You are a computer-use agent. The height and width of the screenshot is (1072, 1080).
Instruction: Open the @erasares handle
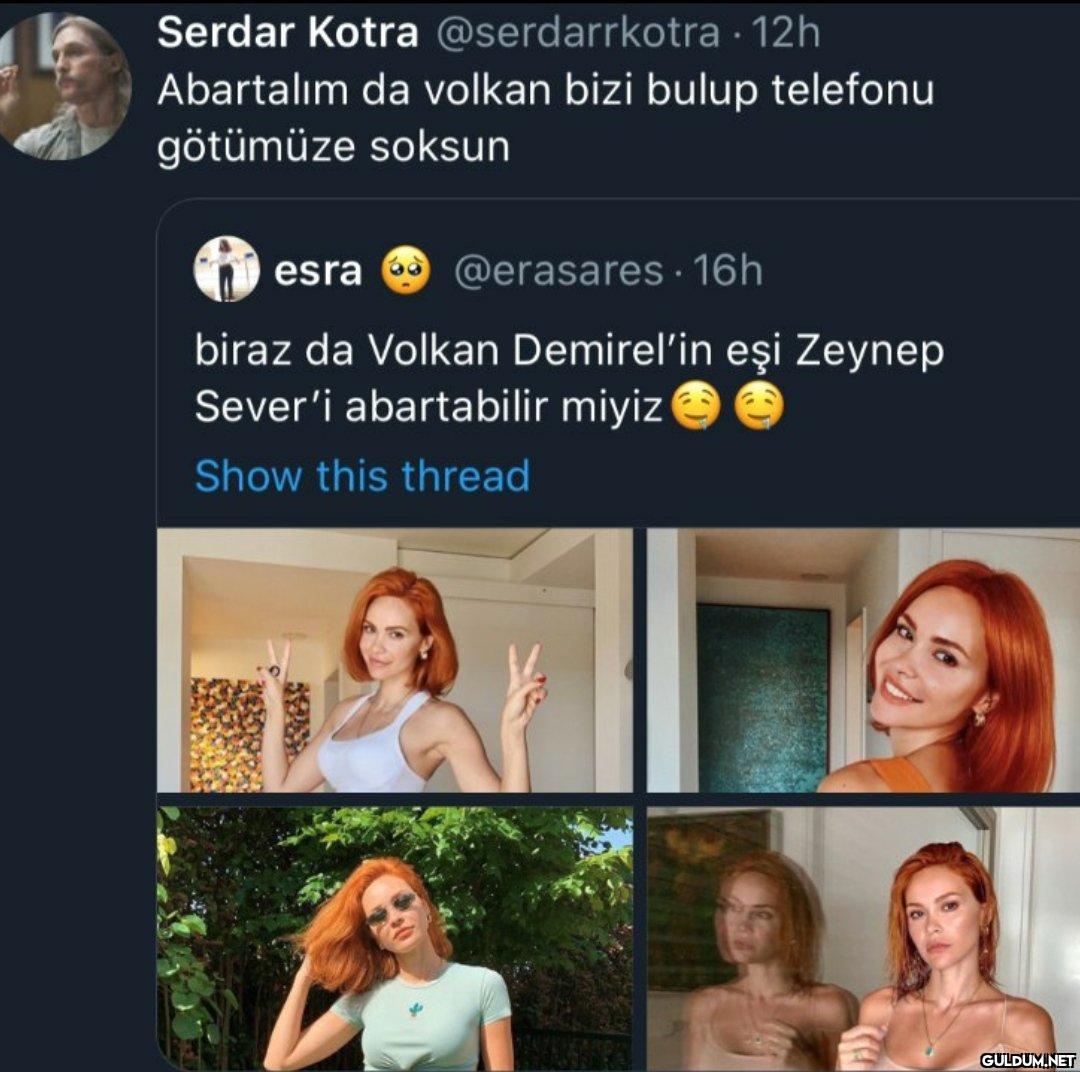558,270
